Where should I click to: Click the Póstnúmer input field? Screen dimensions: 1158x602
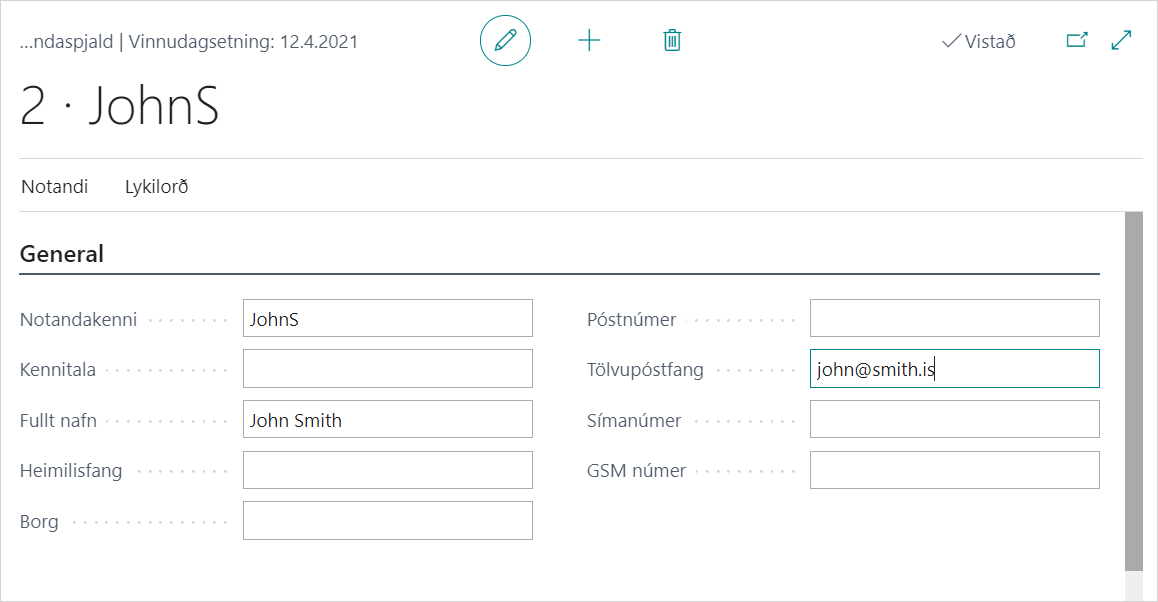click(x=954, y=319)
